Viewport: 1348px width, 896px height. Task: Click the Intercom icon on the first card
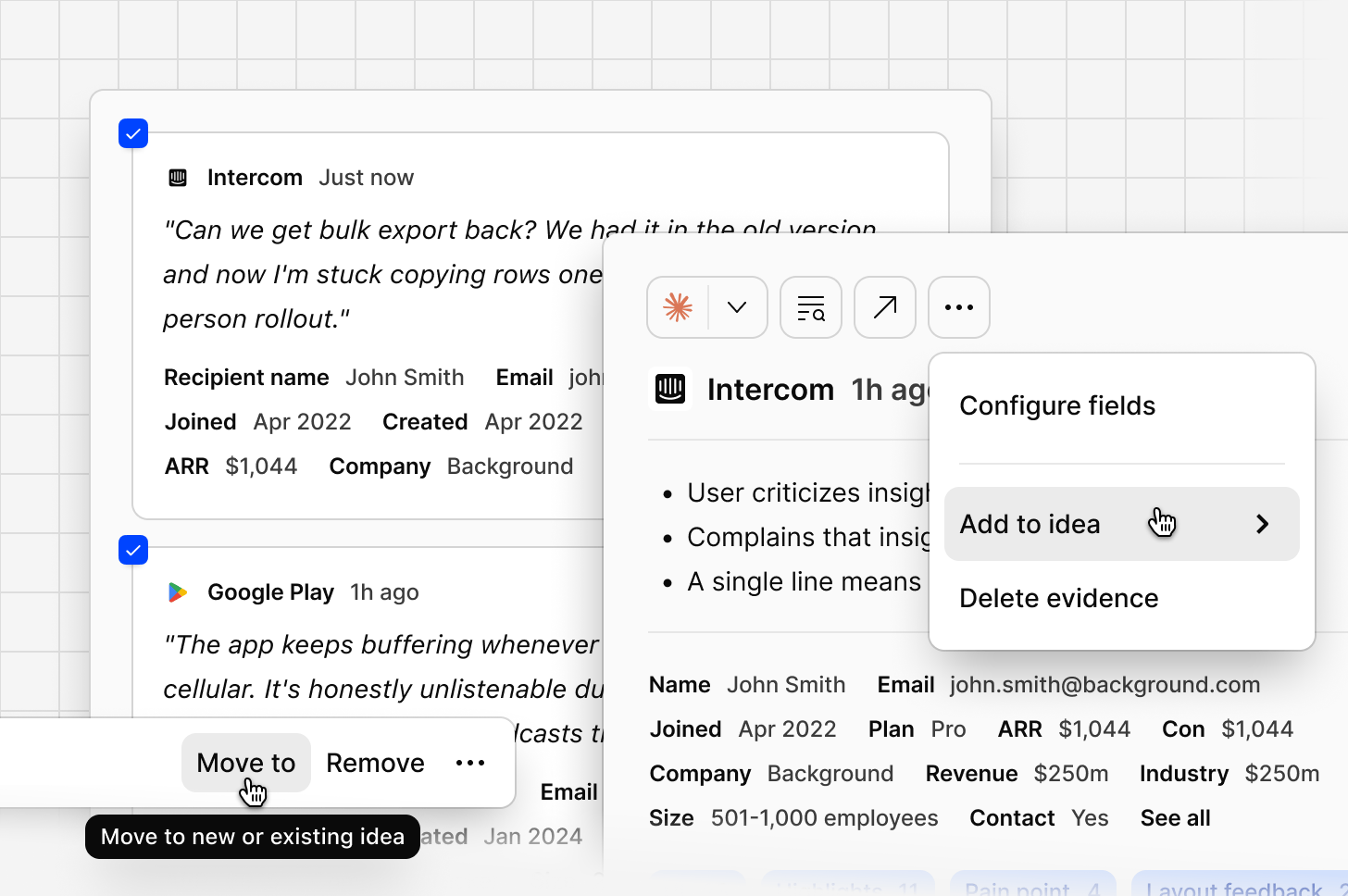[x=178, y=178]
